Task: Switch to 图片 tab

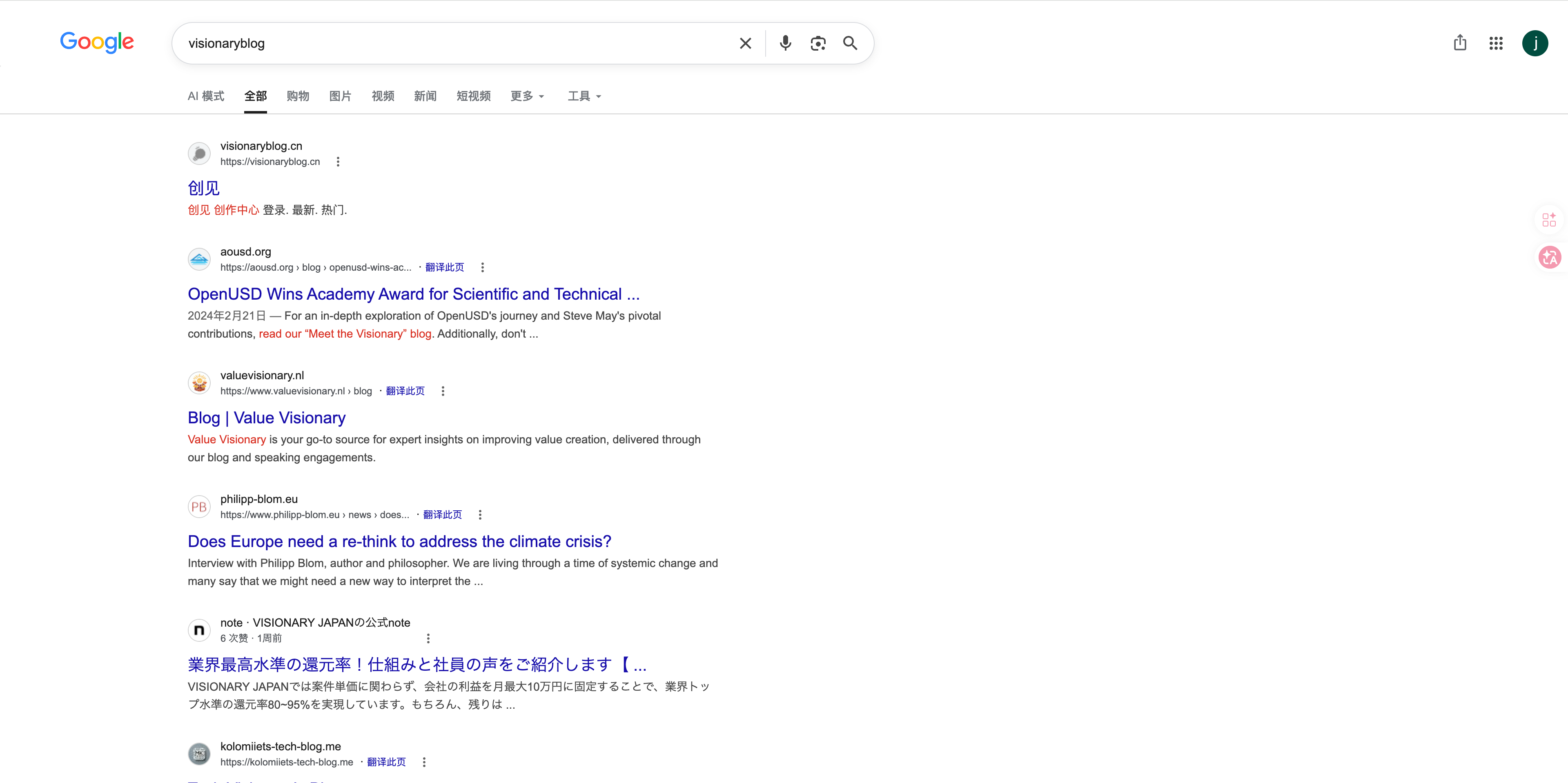Action: click(x=340, y=96)
